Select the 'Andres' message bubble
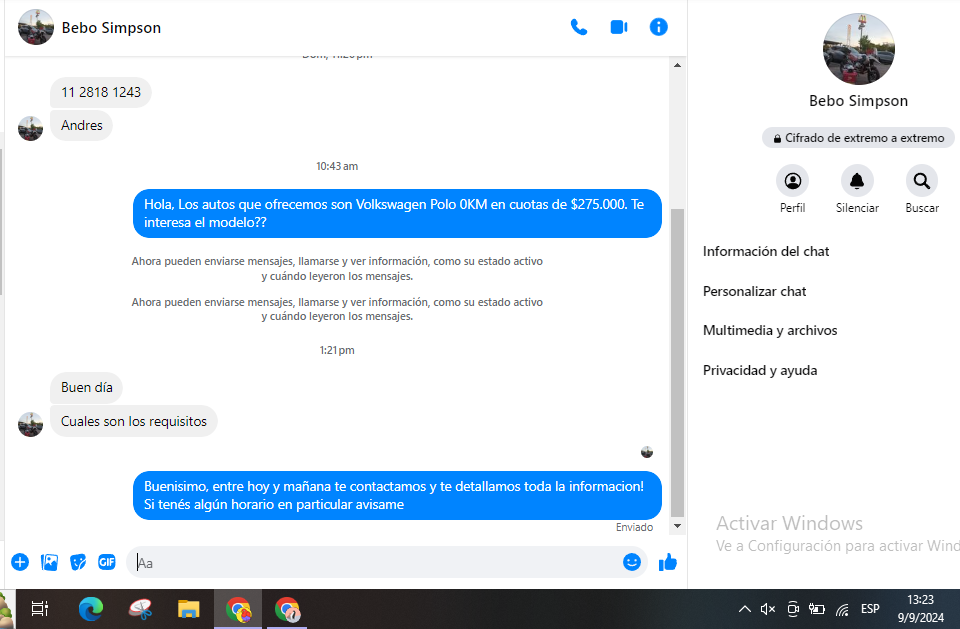960x629 pixels. [81, 126]
